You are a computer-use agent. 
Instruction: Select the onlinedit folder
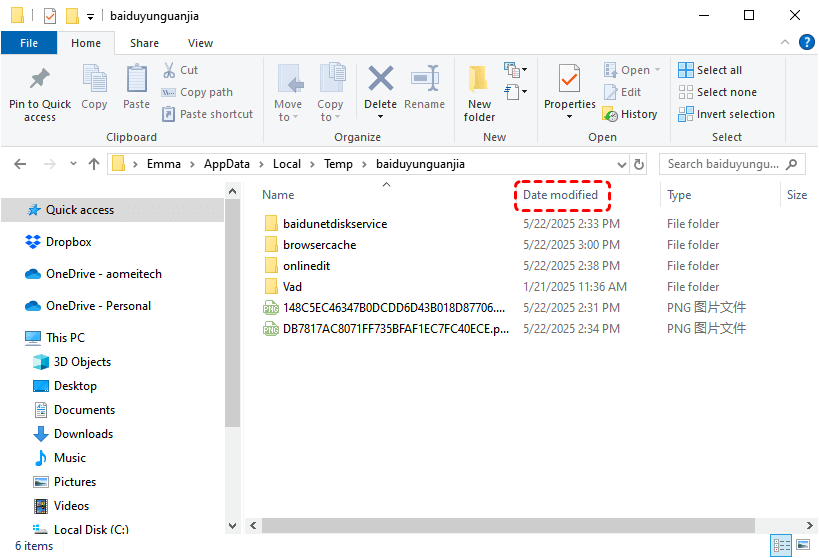(x=307, y=265)
